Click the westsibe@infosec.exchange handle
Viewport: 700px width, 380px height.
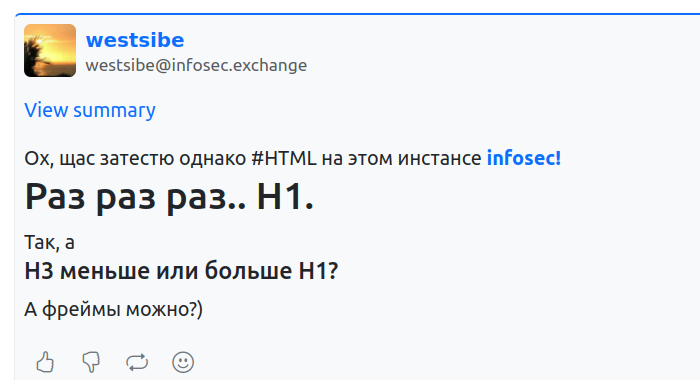click(196, 65)
